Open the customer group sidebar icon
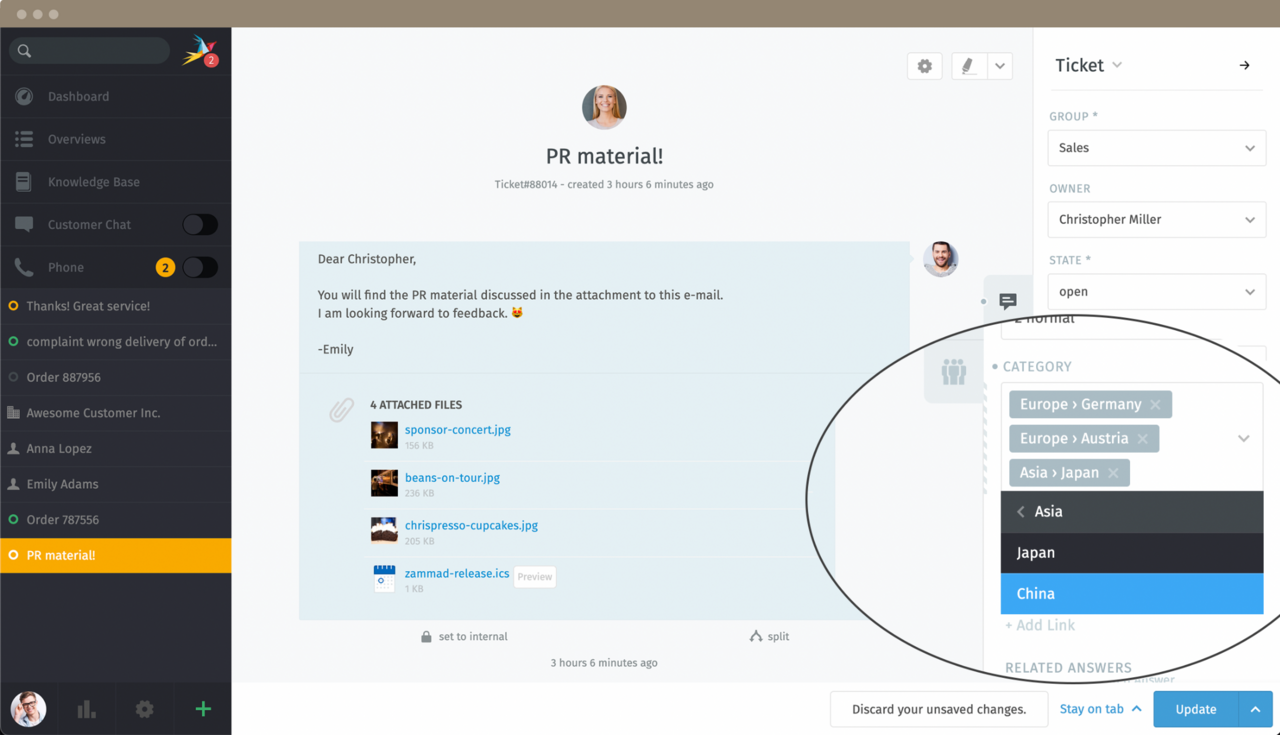1280x735 pixels. (954, 372)
